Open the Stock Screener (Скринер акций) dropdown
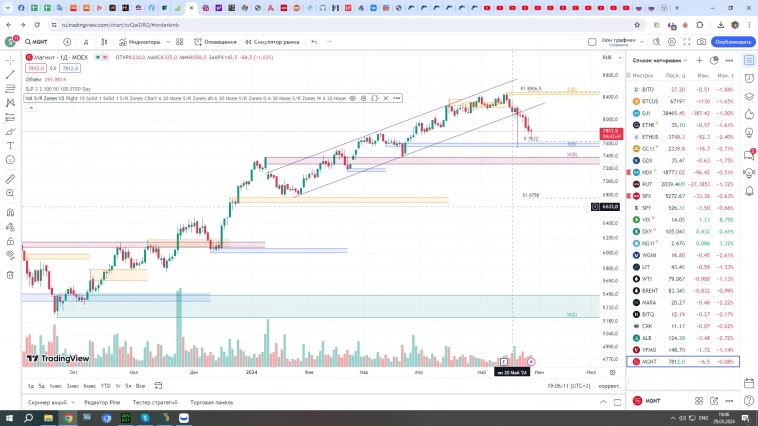This screenshot has height=426, width=758. (50, 402)
